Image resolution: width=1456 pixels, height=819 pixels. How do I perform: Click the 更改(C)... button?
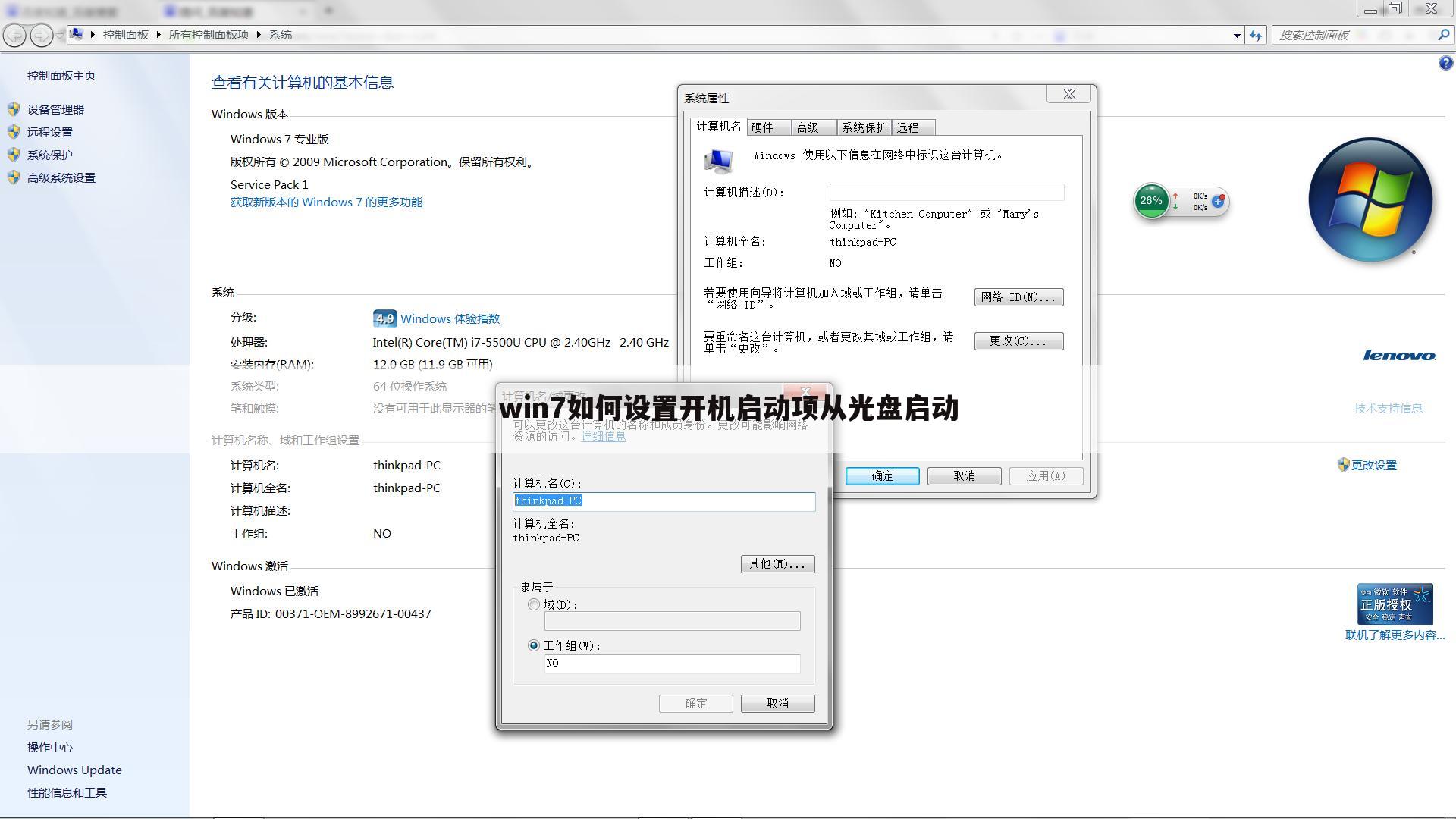pos(1018,341)
